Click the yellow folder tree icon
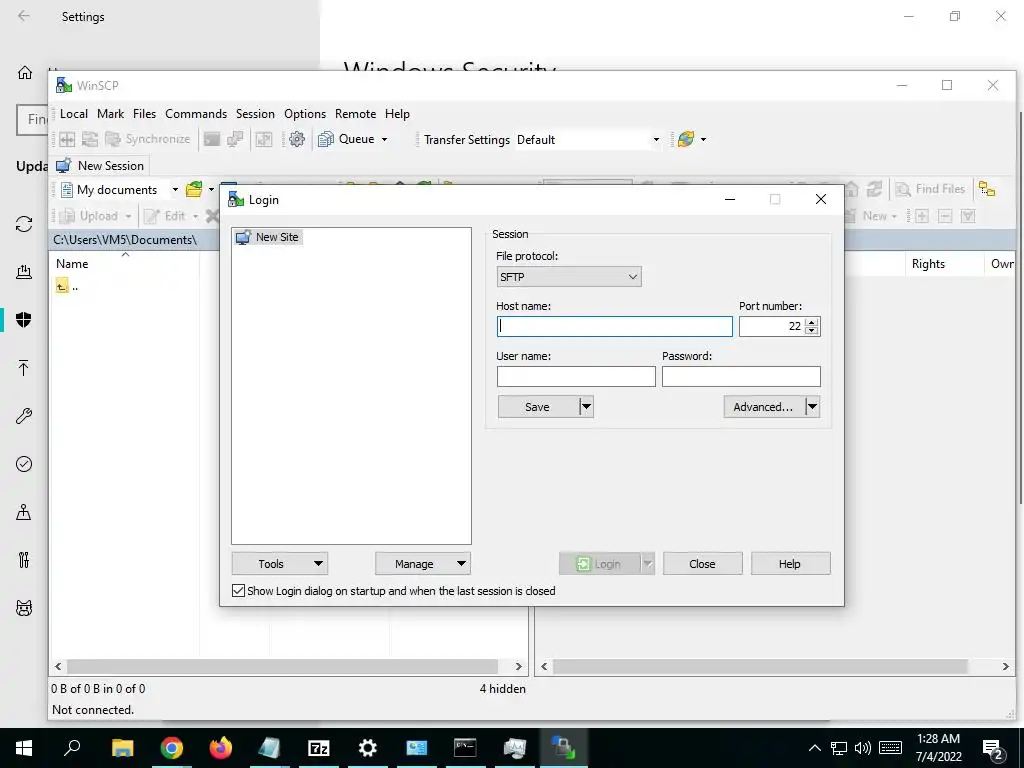This screenshot has width=1024, height=768. [987, 189]
